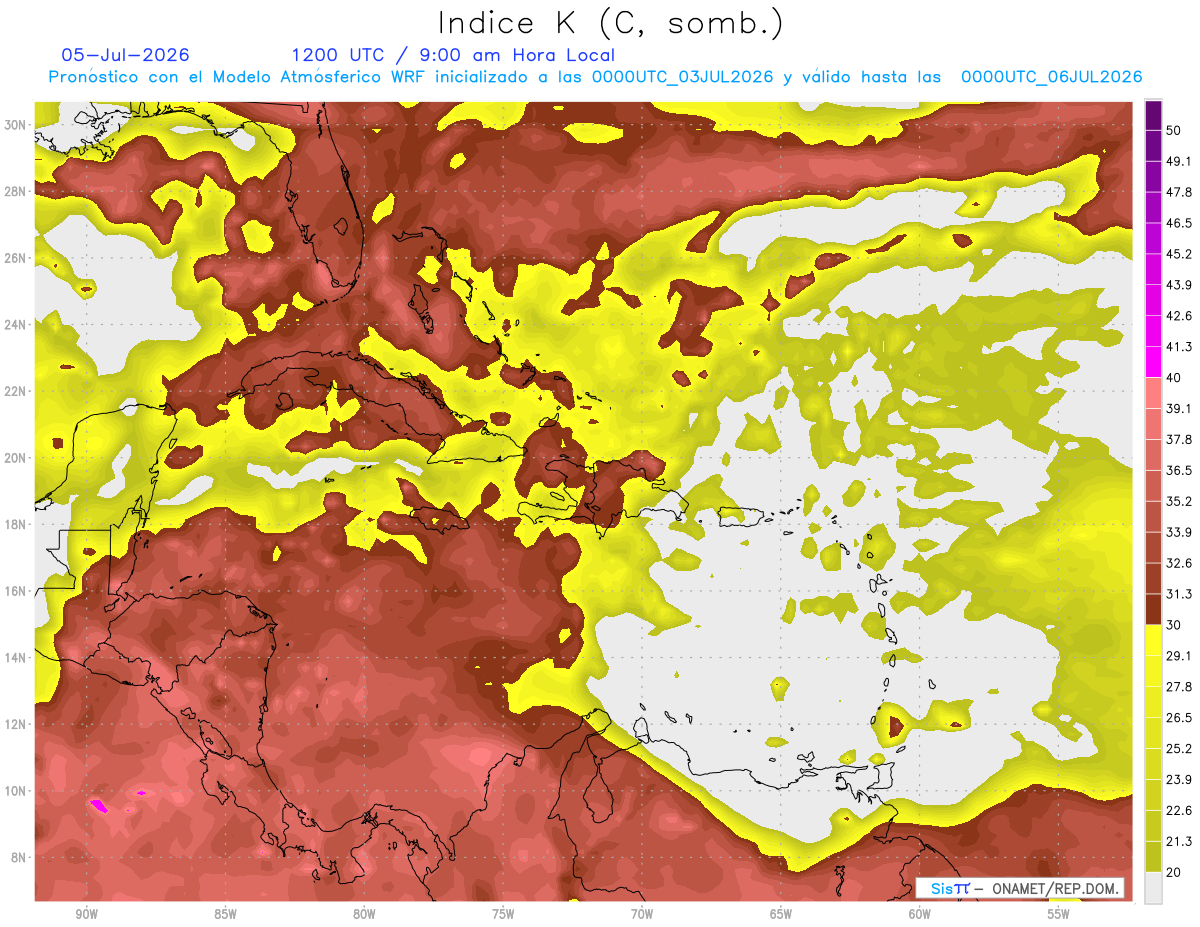Click the "75W" longitude label

503,914
